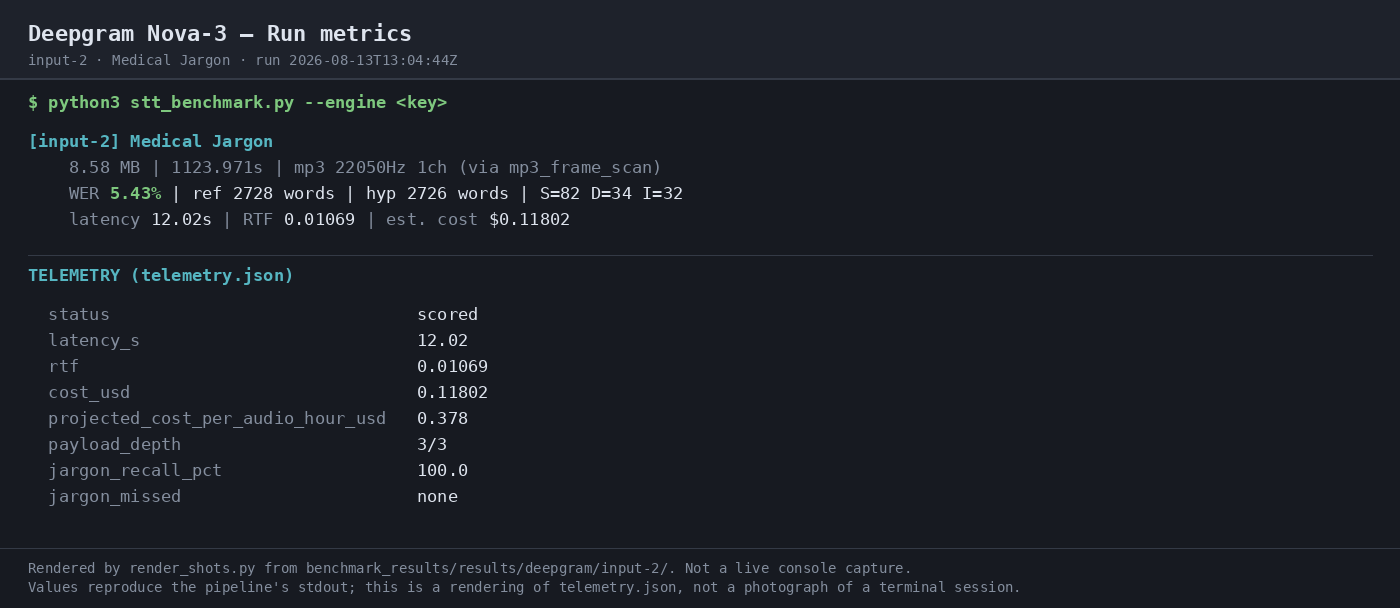Viewport: 1400px width, 608px height.
Task: Click the payload_depth value "3/3"
Action: [432, 445]
